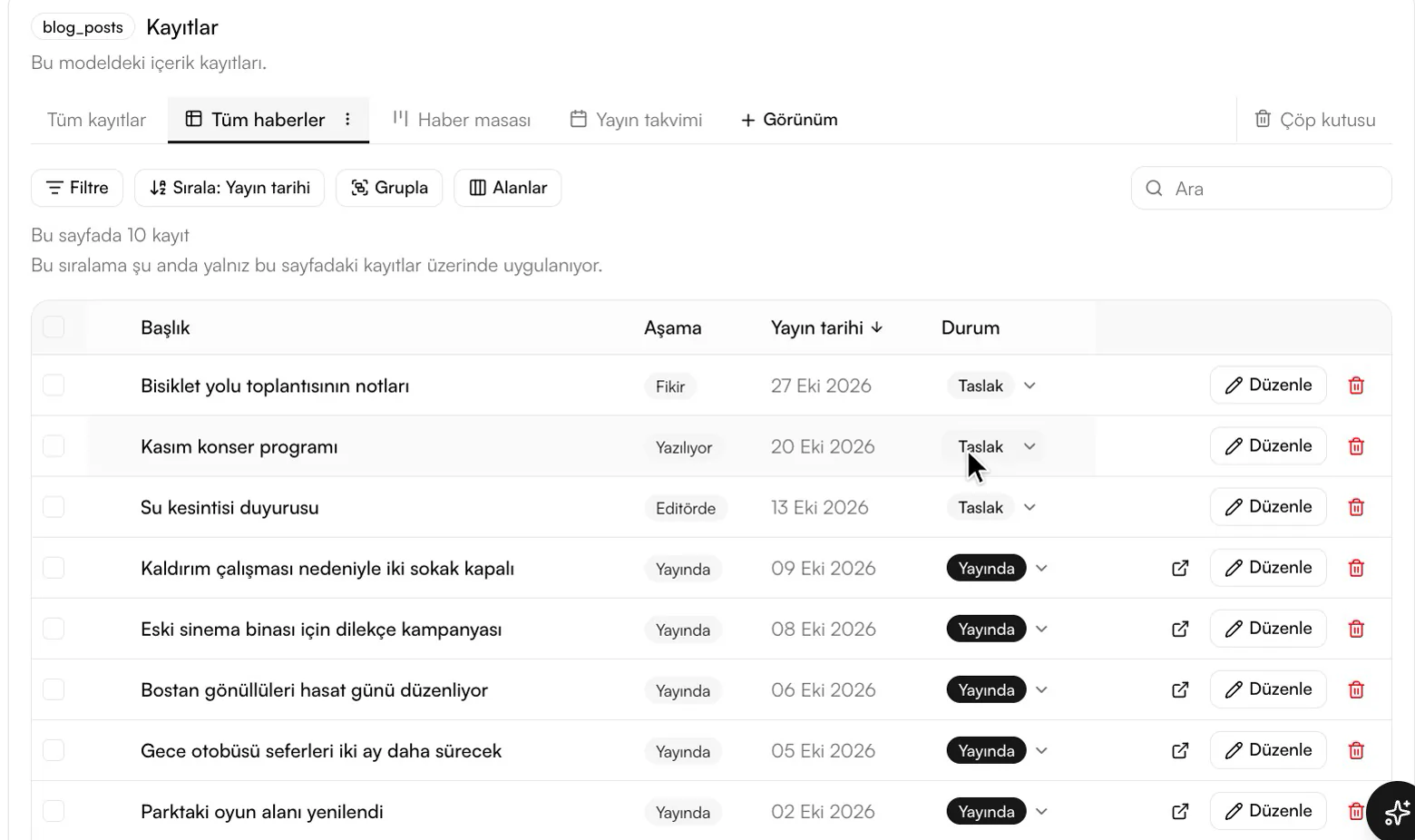Image resolution: width=1415 pixels, height=840 pixels.
Task: Focus the Ara search field
Action: pyautogui.click(x=1261, y=188)
